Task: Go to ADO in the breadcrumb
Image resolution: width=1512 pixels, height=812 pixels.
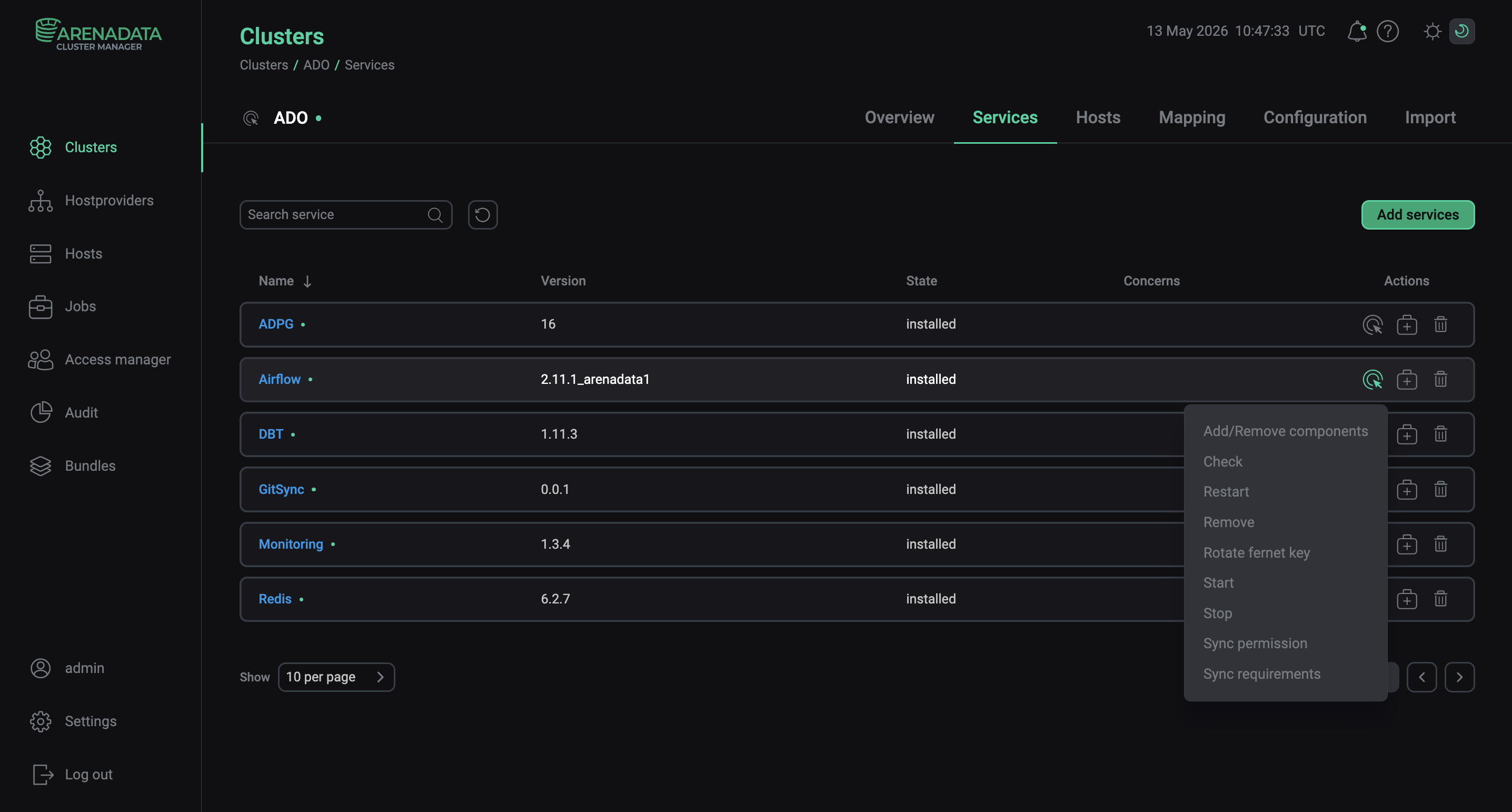Action: [316, 65]
